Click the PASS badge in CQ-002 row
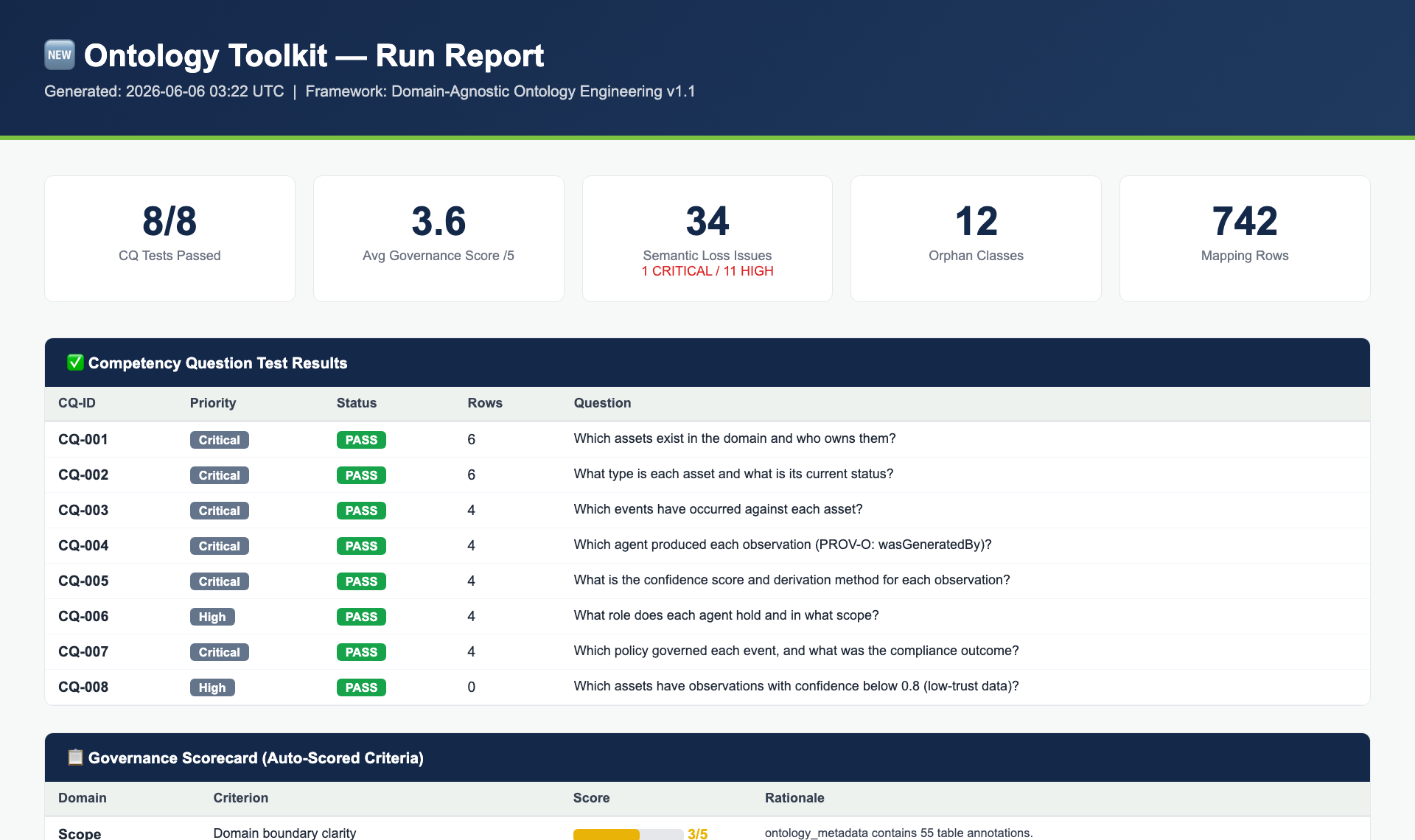This screenshot has width=1415, height=840. (x=361, y=475)
